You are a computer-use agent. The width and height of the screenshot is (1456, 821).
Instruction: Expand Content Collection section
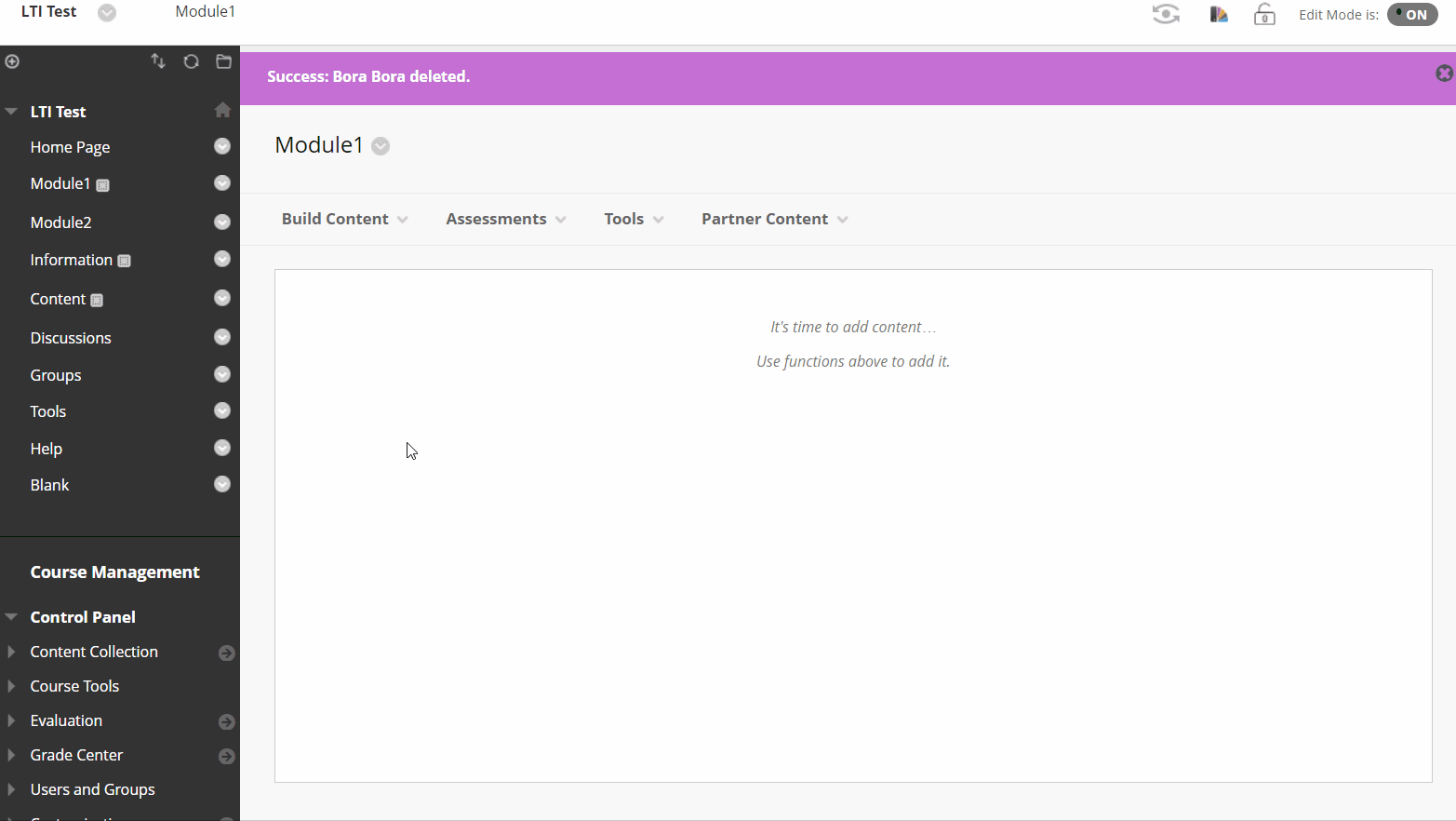click(11, 652)
